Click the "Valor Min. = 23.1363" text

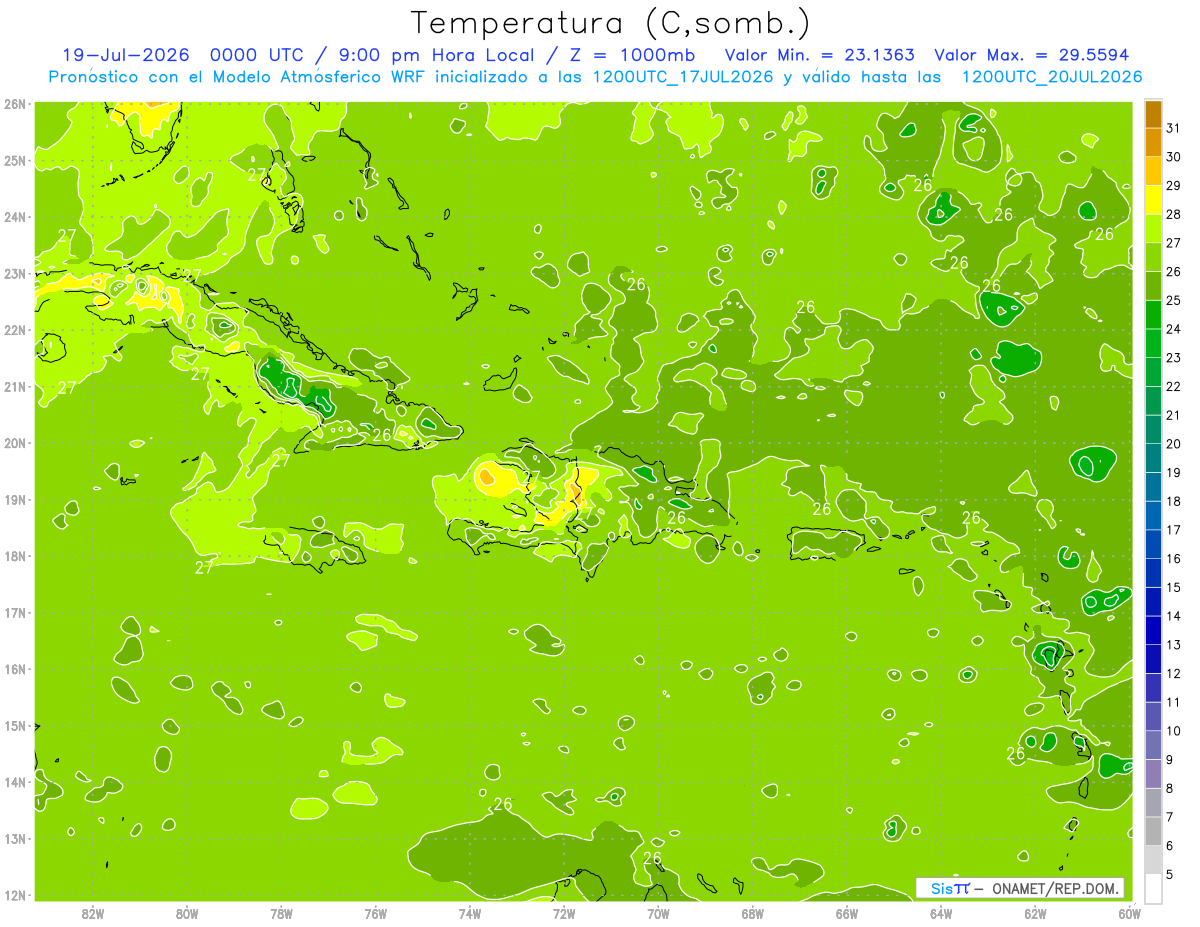click(x=819, y=55)
